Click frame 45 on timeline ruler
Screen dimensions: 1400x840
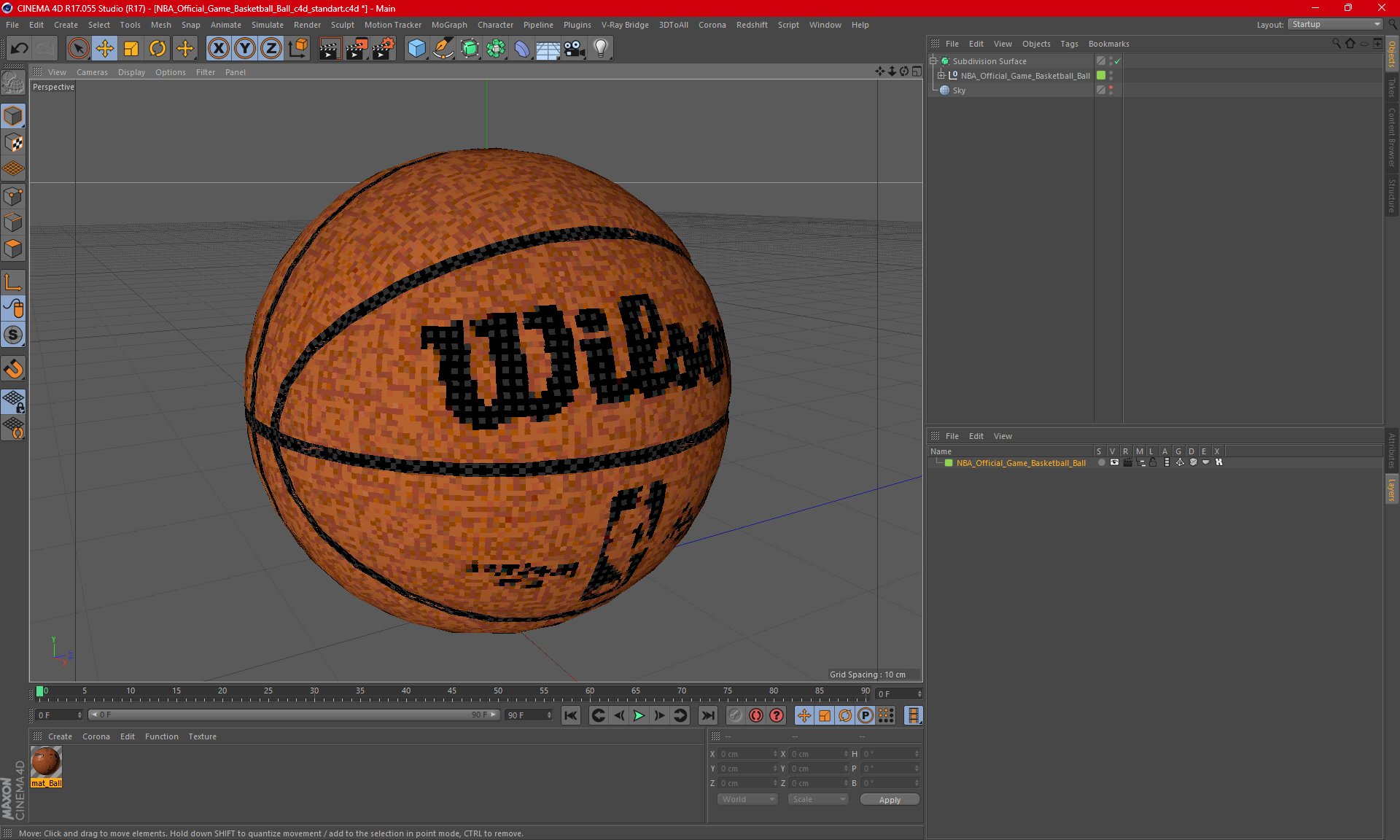pyautogui.click(x=452, y=691)
